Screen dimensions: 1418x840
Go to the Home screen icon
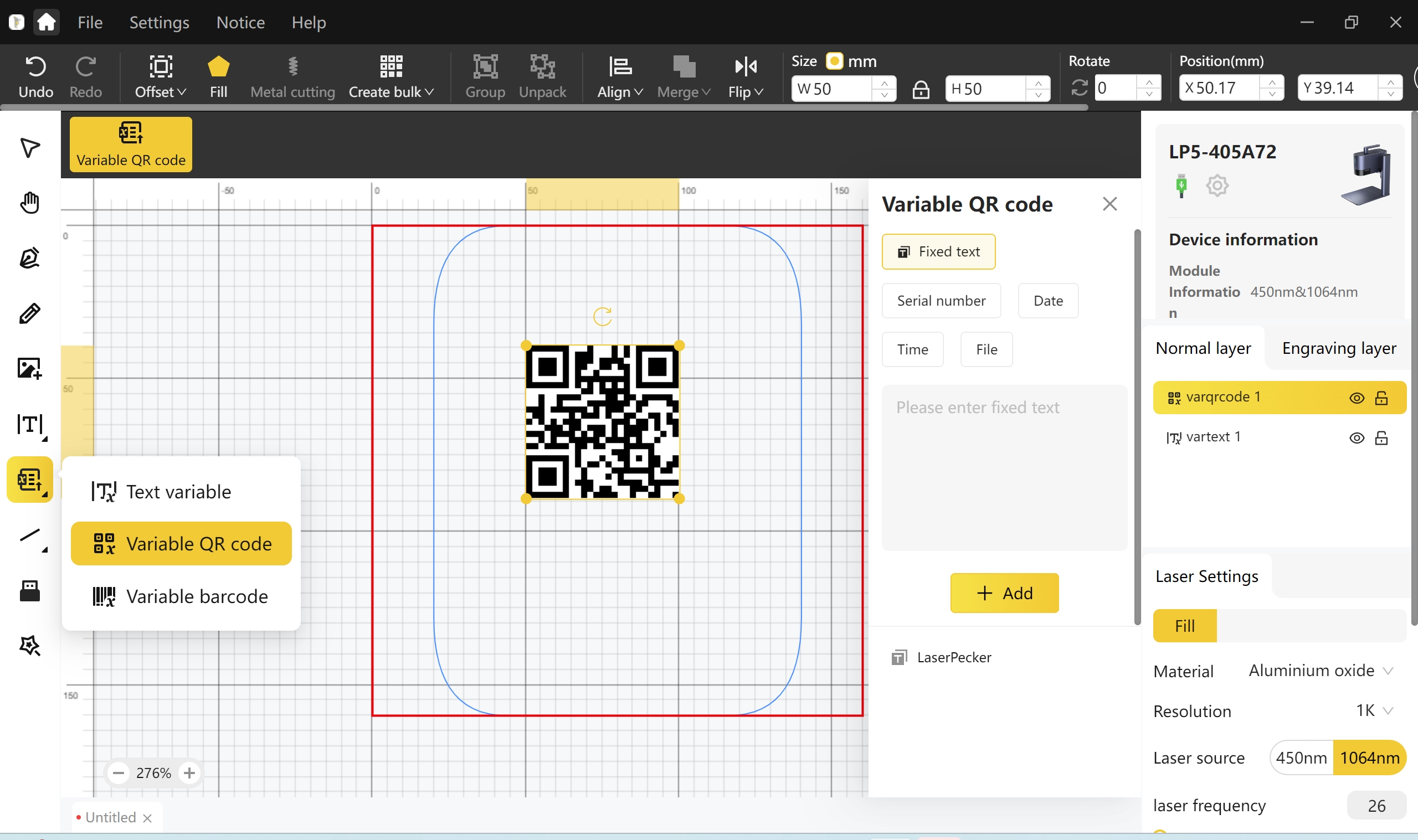[46, 22]
